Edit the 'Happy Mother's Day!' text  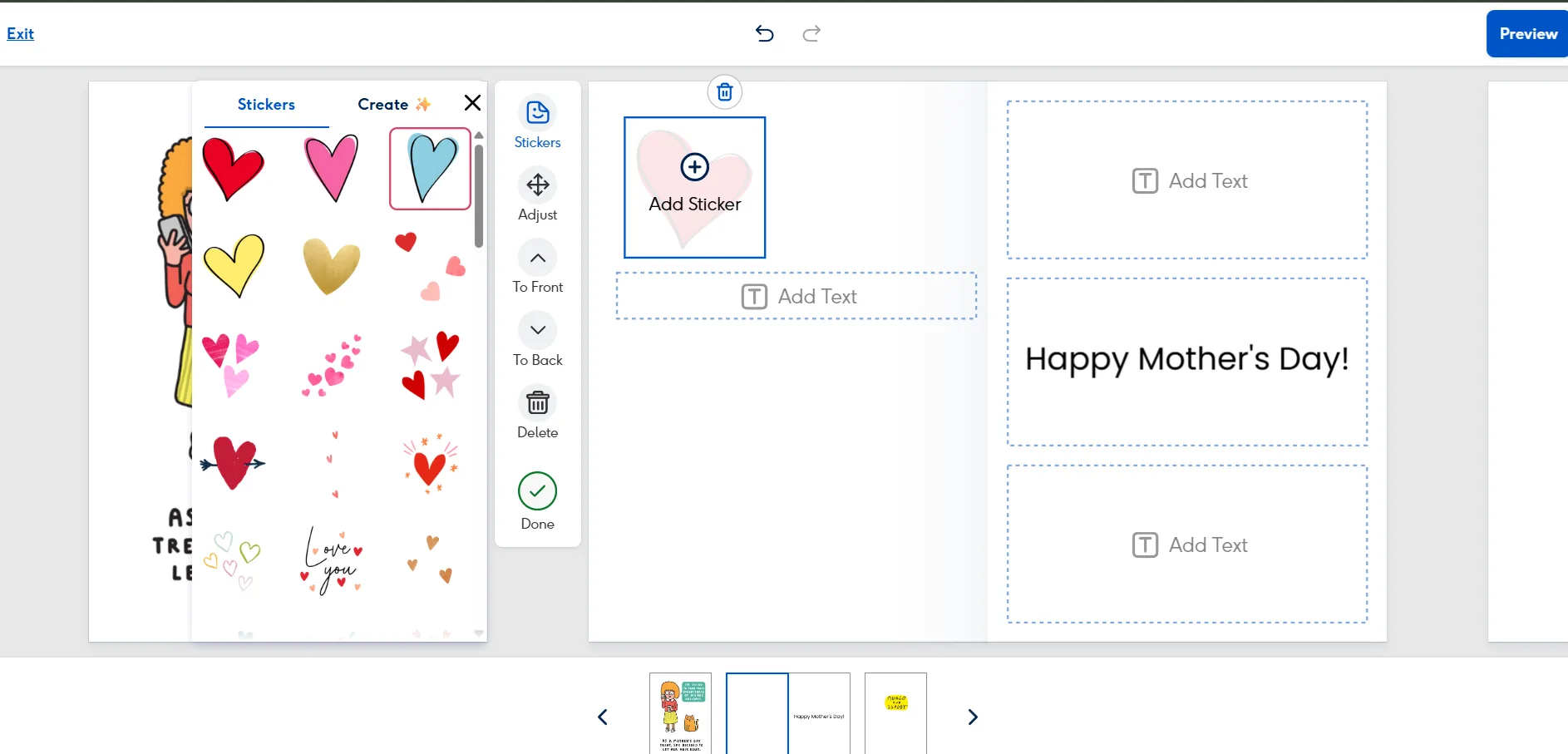coord(1187,361)
